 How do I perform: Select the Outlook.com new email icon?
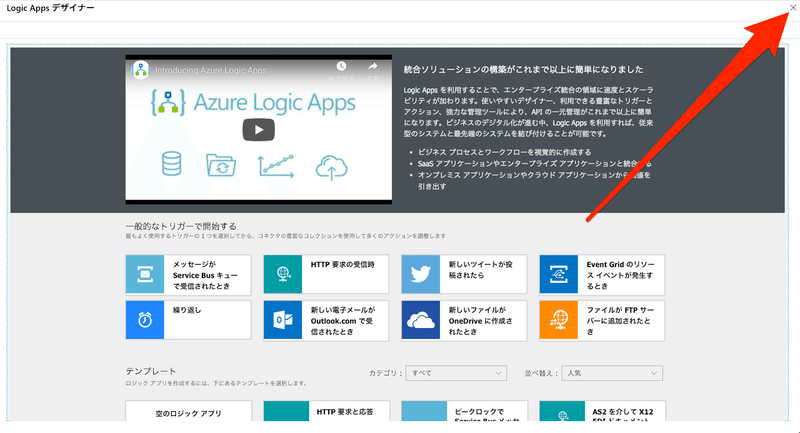(x=283, y=320)
